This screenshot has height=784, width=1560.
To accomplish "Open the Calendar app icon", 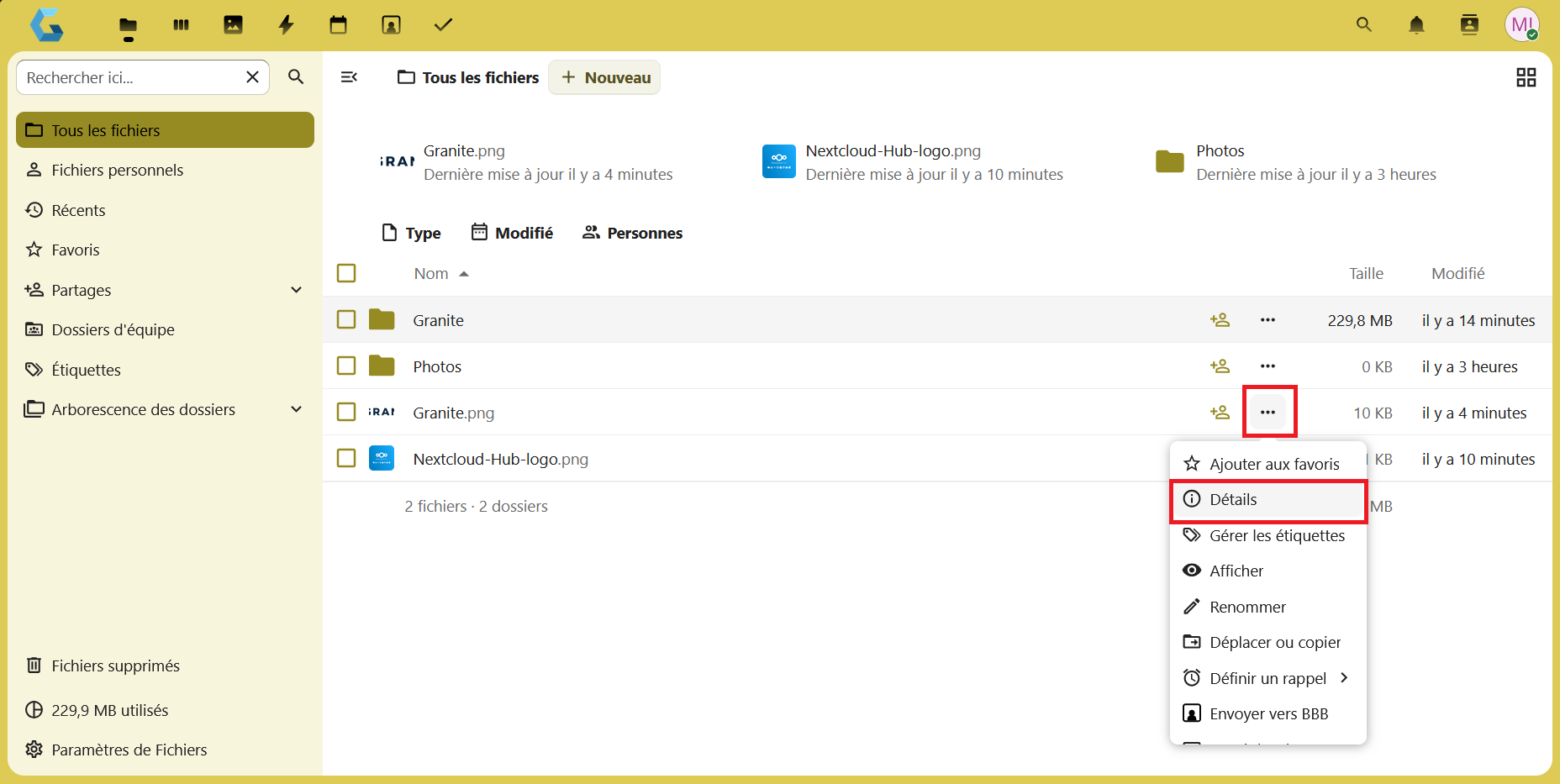I will coord(338,25).
